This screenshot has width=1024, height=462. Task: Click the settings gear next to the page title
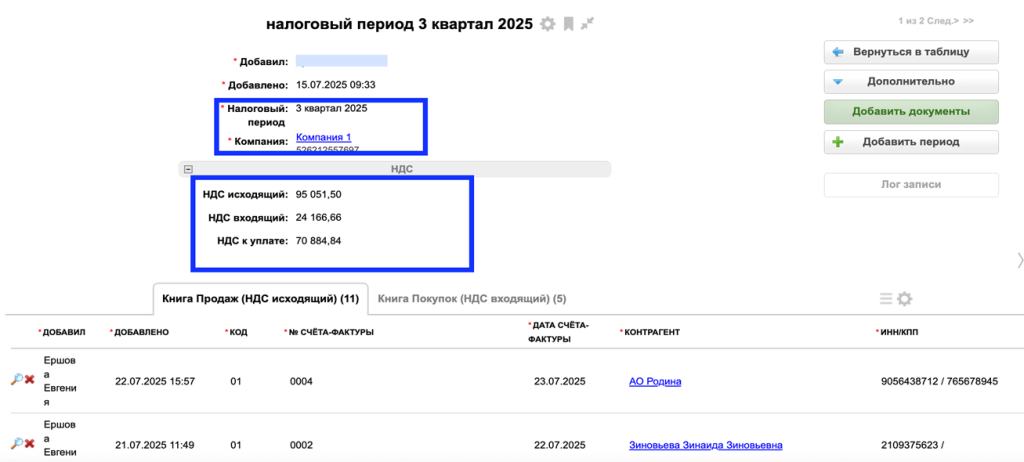pyautogui.click(x=547, y=24)
